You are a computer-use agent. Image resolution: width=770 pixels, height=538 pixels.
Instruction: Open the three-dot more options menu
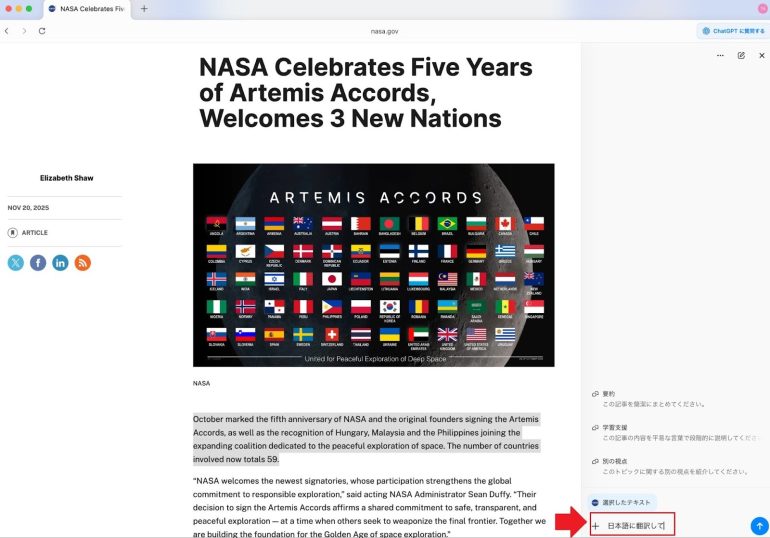point(720,56)
